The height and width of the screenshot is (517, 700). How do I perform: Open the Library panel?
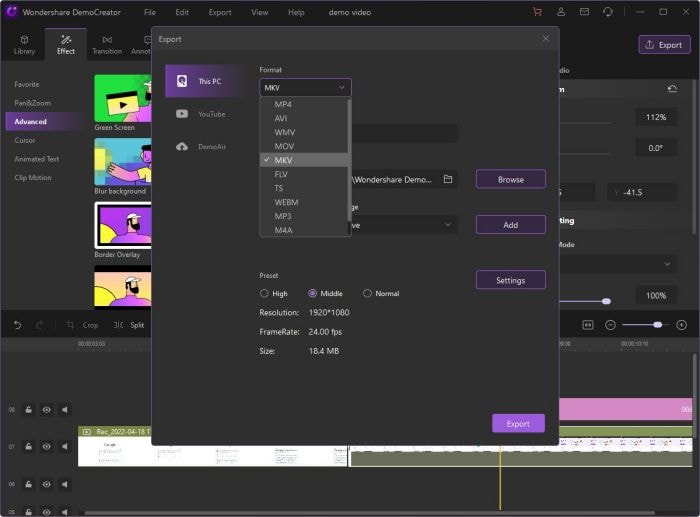point(24,45)
